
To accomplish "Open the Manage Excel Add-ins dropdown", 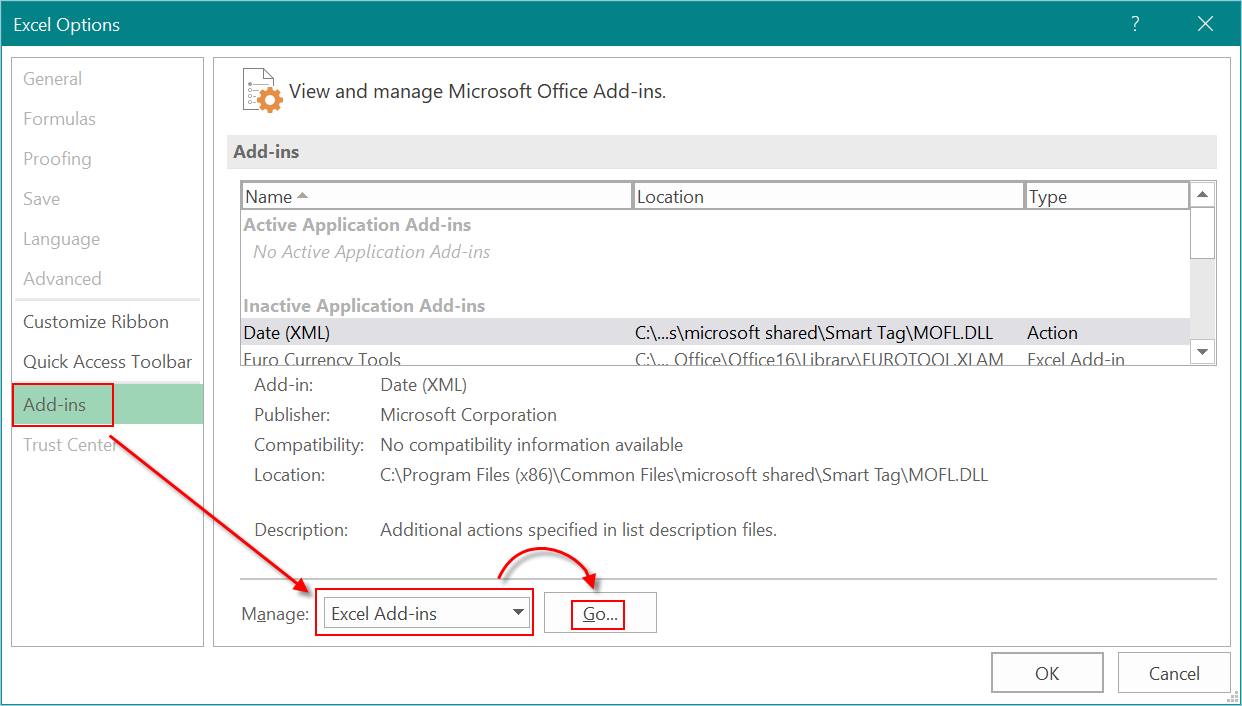I will tap(427, 614).
